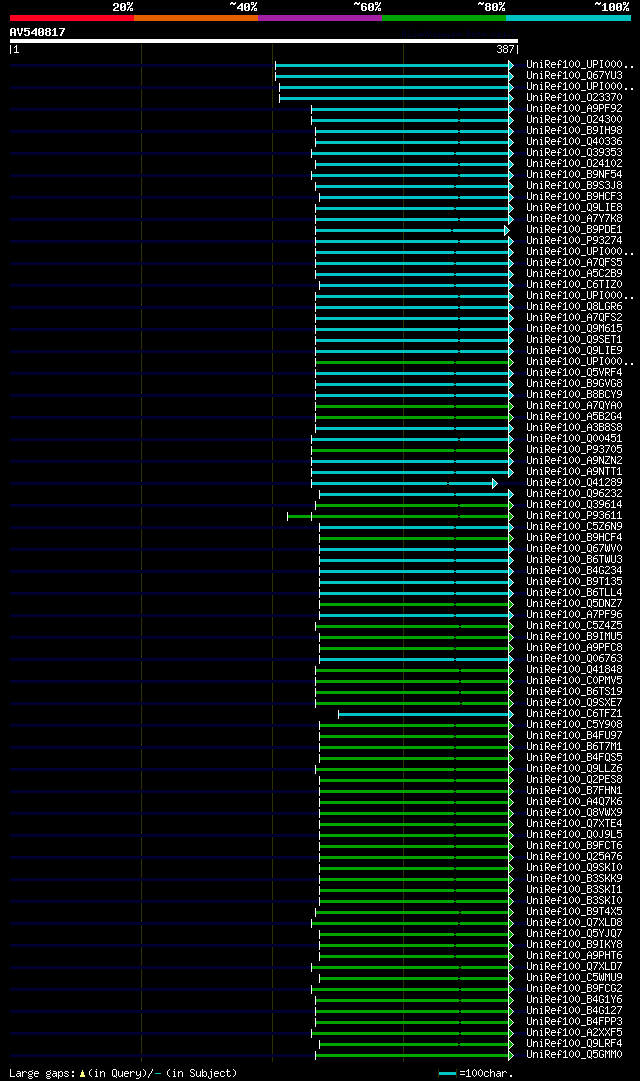Viewport: 640px width, 1081px height.
Task: Select the UniRef100_Q9M615 label
Action: tap(574, 329)
